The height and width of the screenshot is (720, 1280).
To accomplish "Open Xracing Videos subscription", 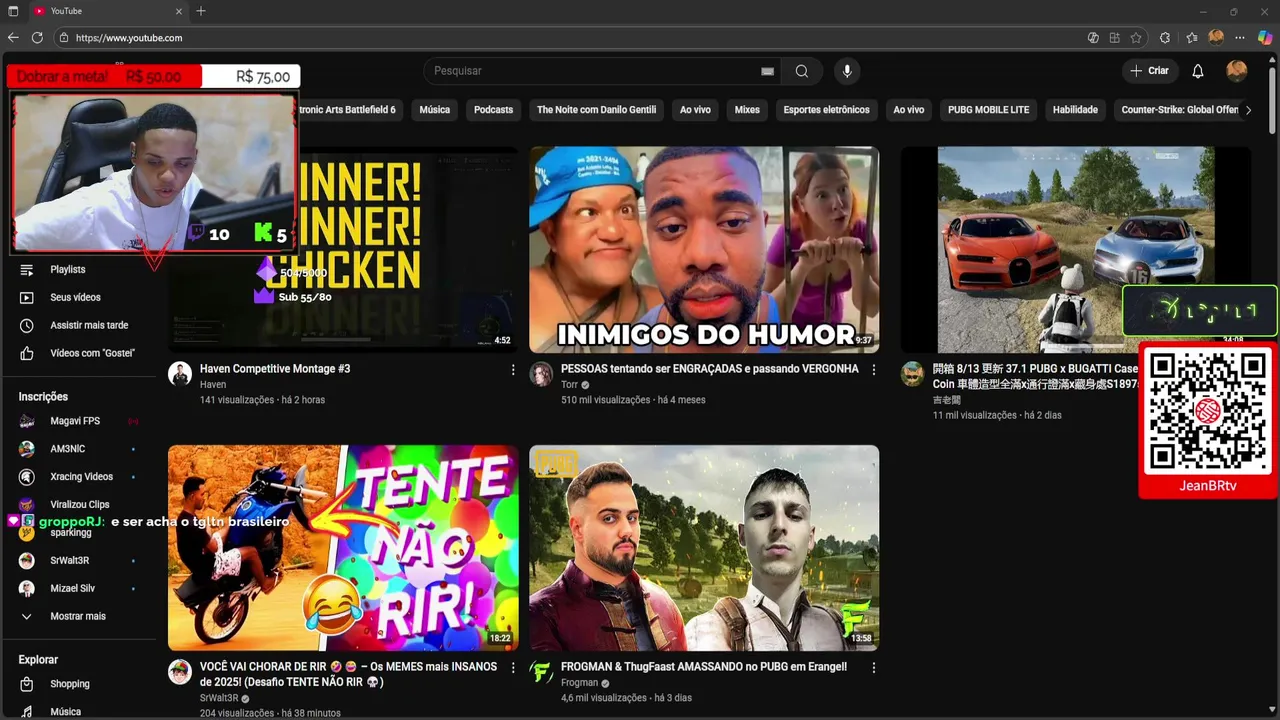I will 81,477.
